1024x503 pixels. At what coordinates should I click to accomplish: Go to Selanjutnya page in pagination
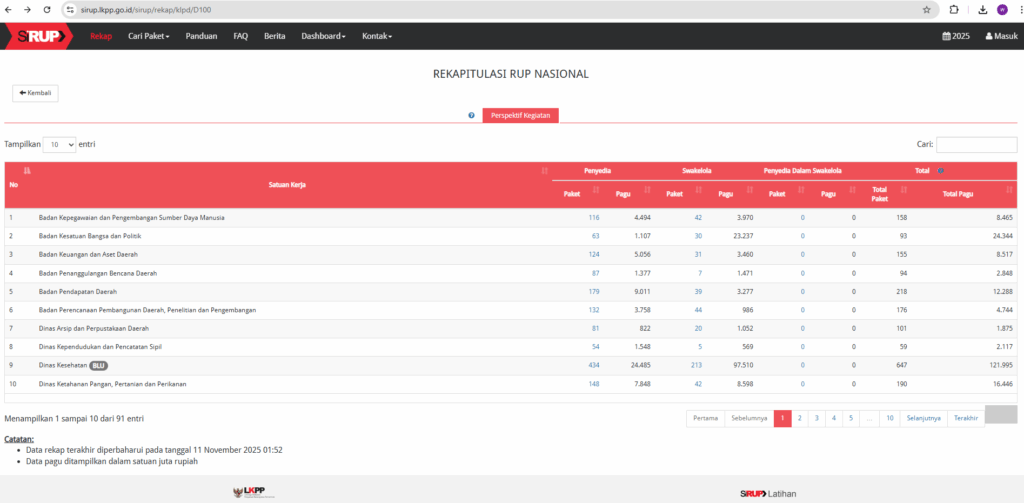click(924, 418)
